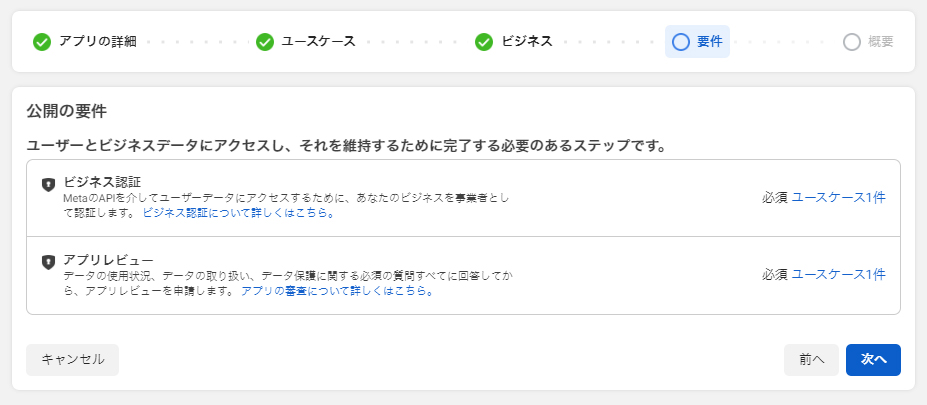The width and height of the screenshot is (927, 405).
Task: Click the green checkmark beside ビジネス
Action: tap(484, 42)
